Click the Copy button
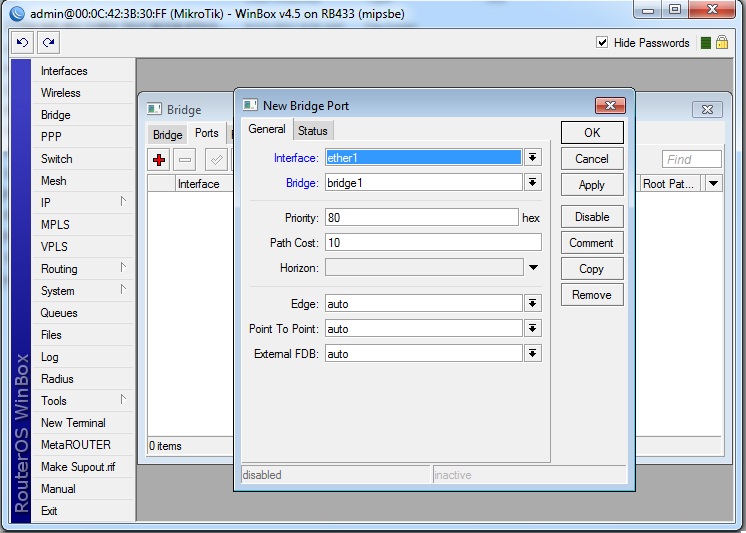This screenshot has height=533, width=746. (x=592, y=269)
